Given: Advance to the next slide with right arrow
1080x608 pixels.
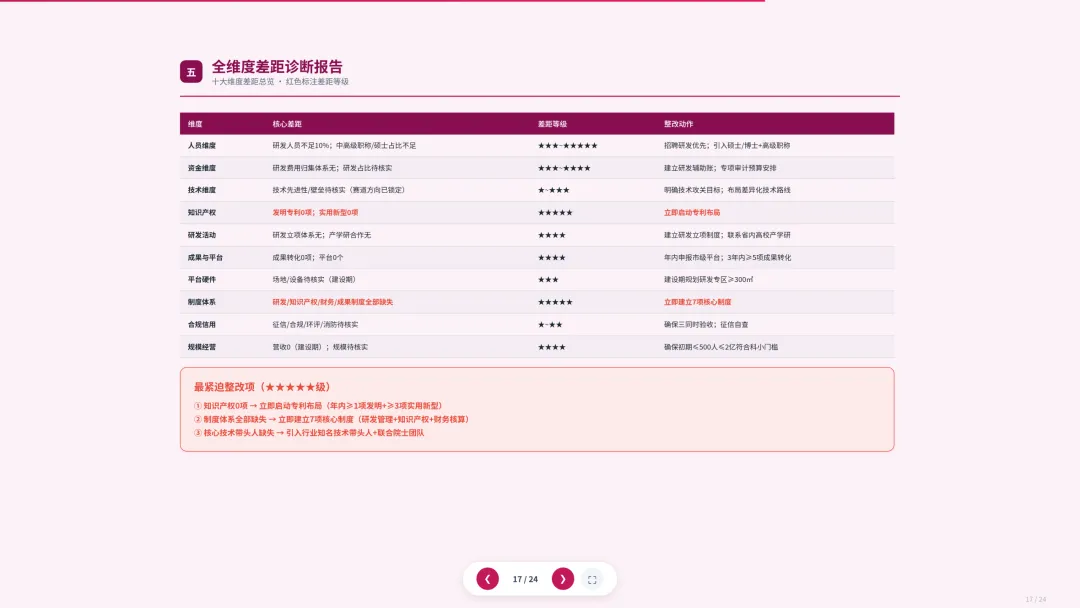Looking at the screenshot, I should point(563,579).
